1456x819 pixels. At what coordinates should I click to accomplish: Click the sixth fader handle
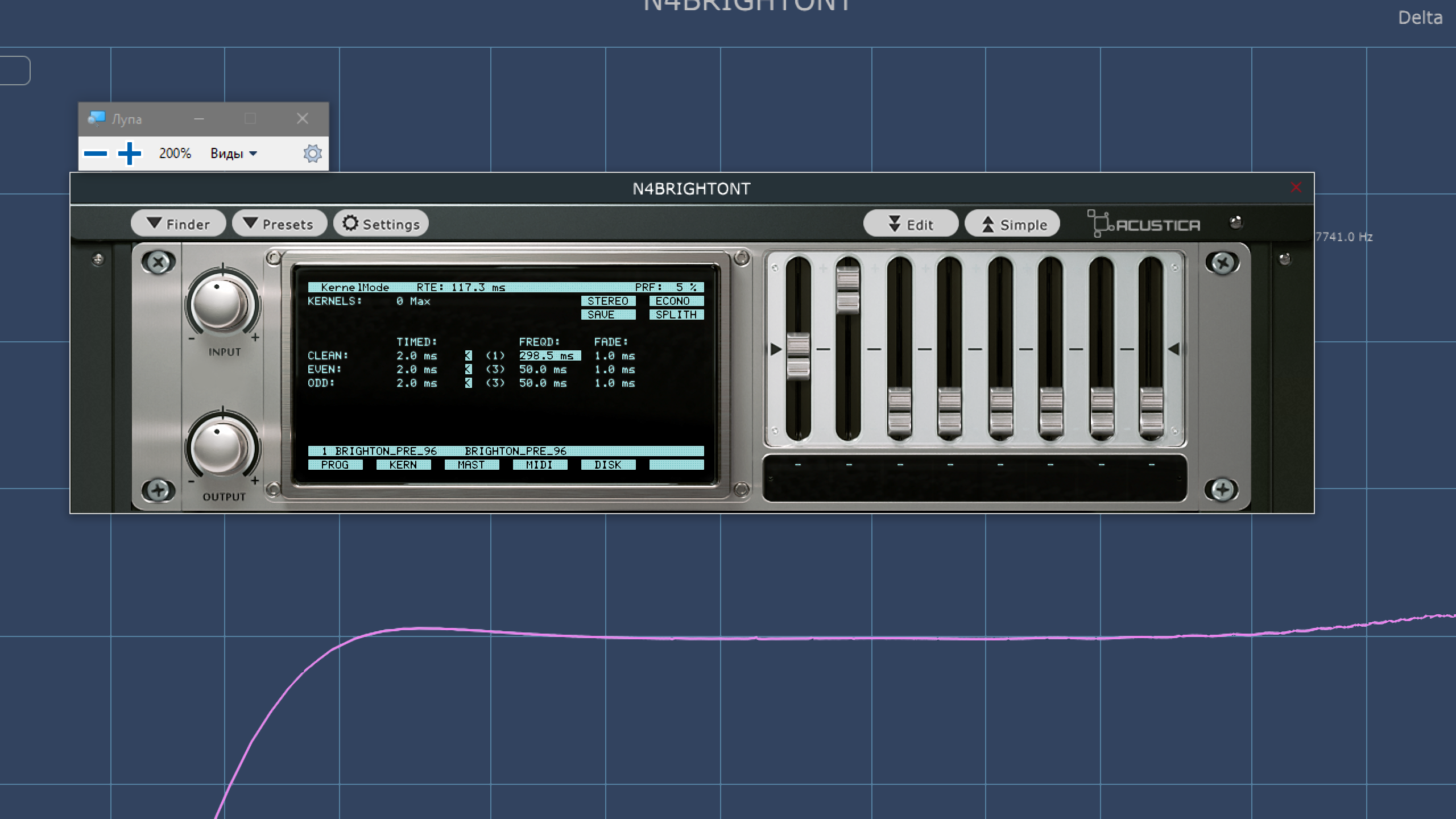point(1050,412)
